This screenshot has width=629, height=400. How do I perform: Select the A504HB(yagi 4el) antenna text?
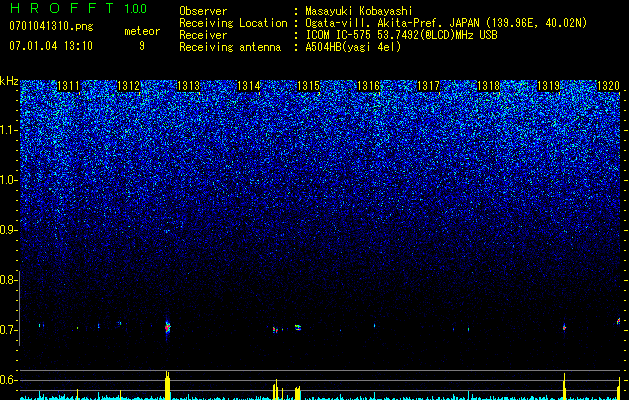pyautogui.click(x=353, y=47)
